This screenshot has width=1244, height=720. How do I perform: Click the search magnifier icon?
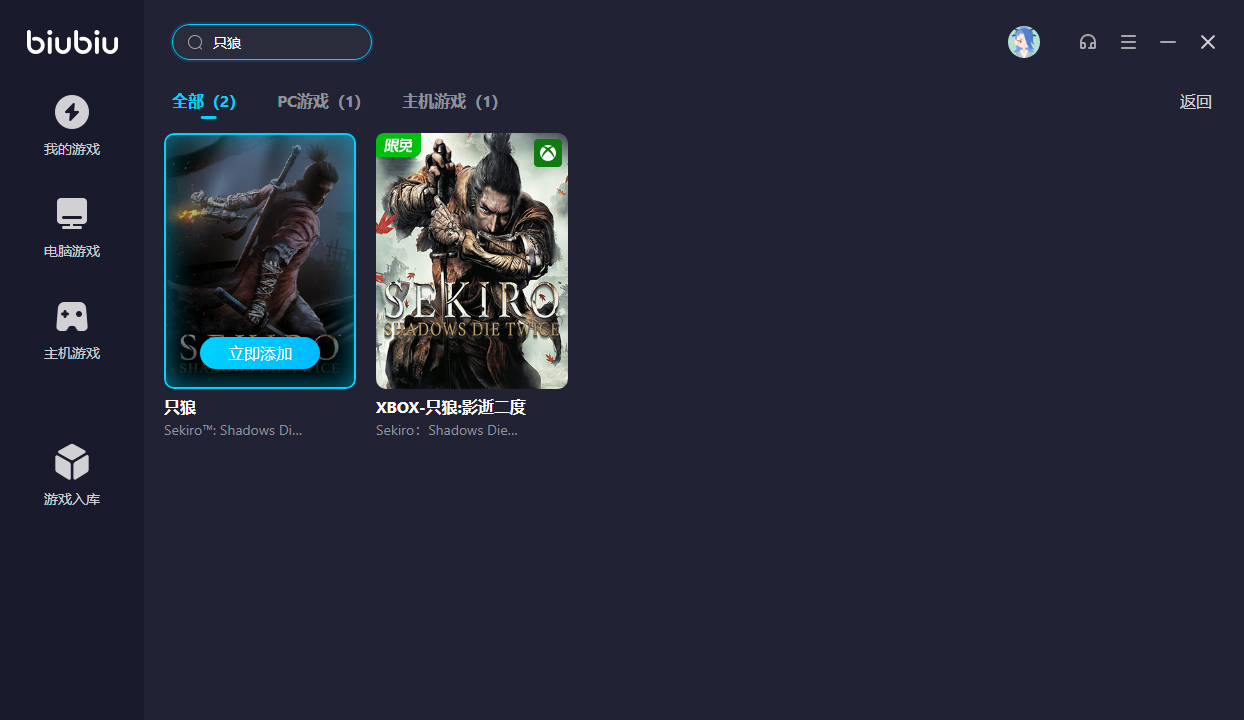coord(195,42)
